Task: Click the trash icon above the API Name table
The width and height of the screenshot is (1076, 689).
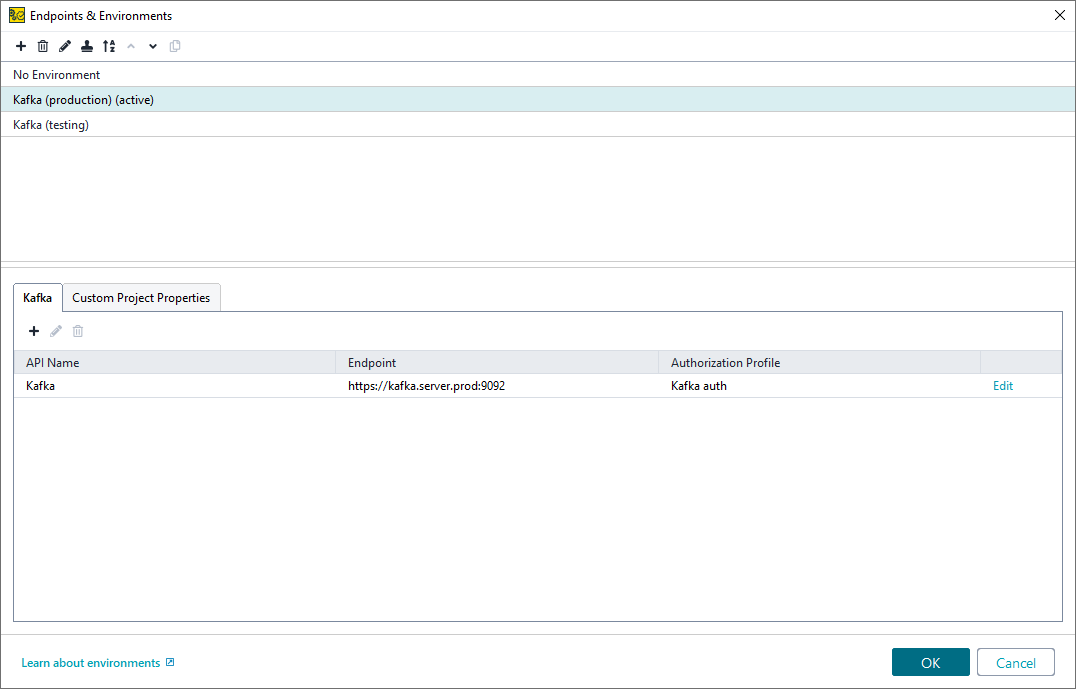Action: (x=78, y=331)
